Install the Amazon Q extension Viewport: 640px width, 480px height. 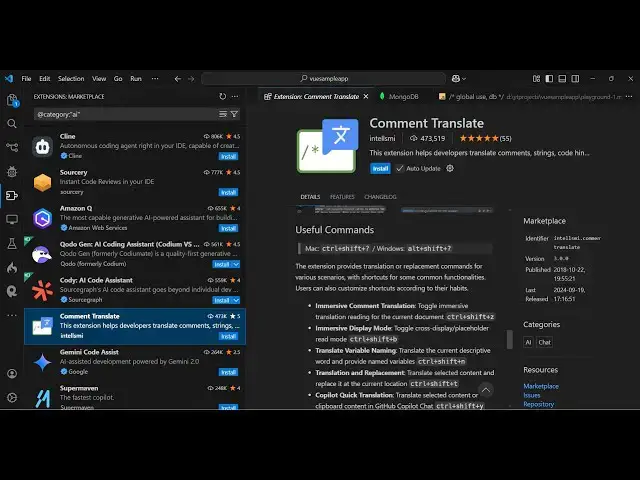pos(228,229)
